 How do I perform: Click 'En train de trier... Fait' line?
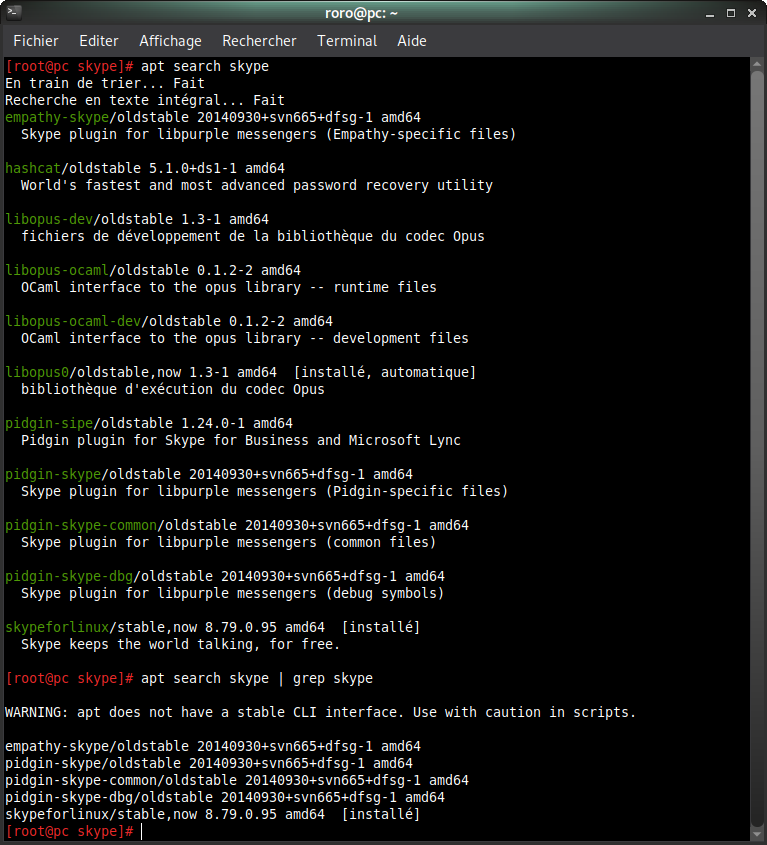105,84
